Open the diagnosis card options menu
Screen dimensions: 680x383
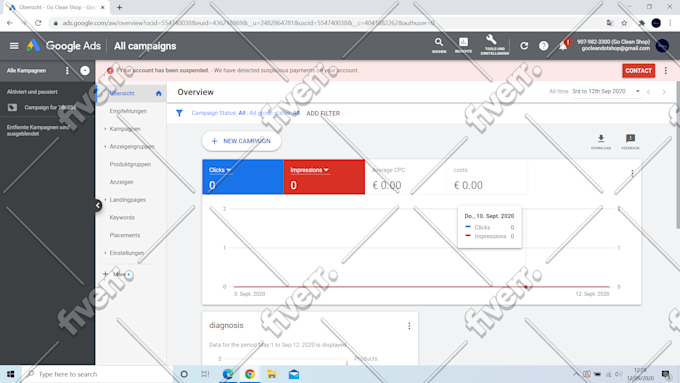click(409, 326)
